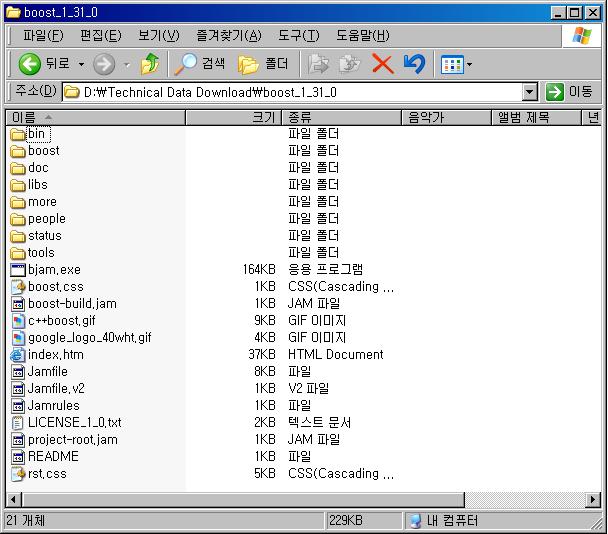The height and width of the screenshot is (534, 608).
Task: Select the boost folder icon
Action: 18,151
